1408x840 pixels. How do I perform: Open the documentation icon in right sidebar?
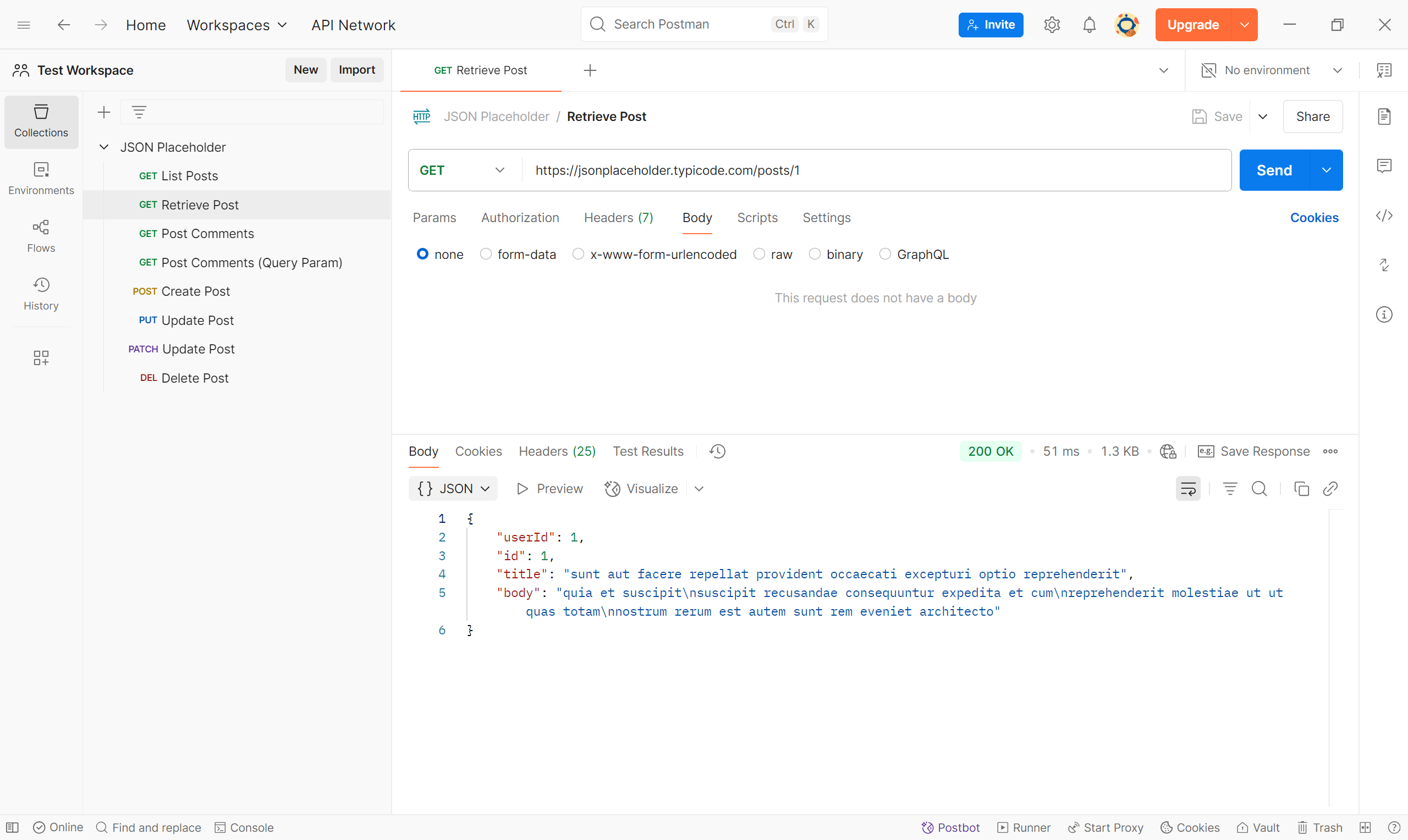(1384, 117)
